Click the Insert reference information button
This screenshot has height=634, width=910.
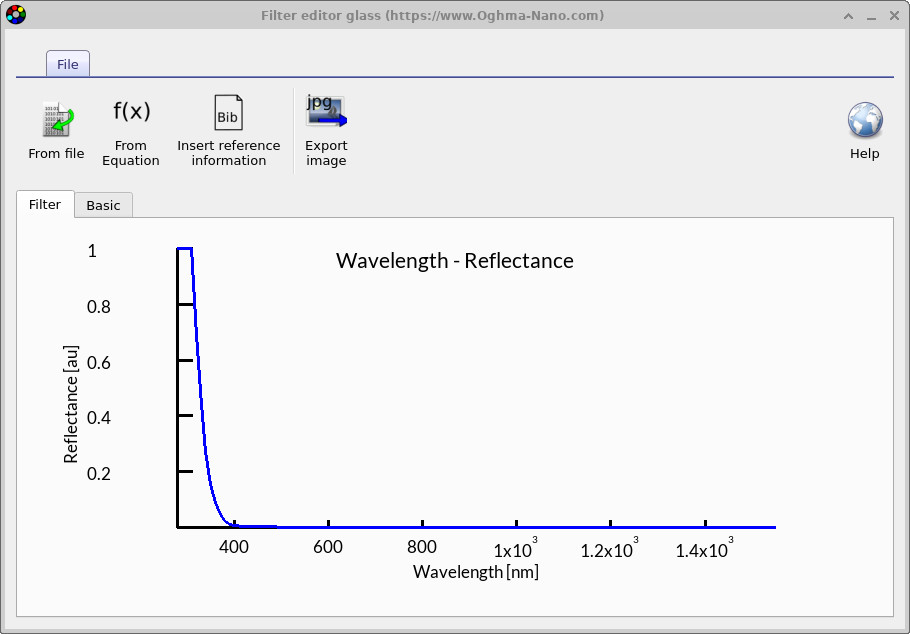pos(228,130)
